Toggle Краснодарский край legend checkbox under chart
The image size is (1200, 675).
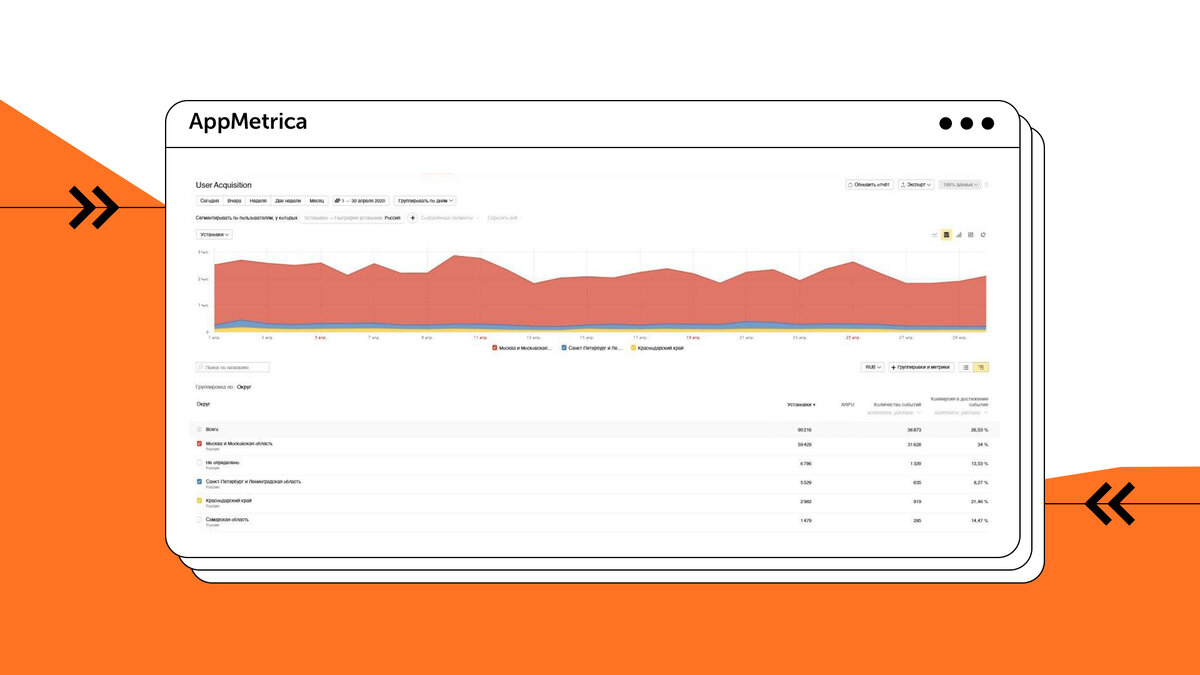[633, 348]
